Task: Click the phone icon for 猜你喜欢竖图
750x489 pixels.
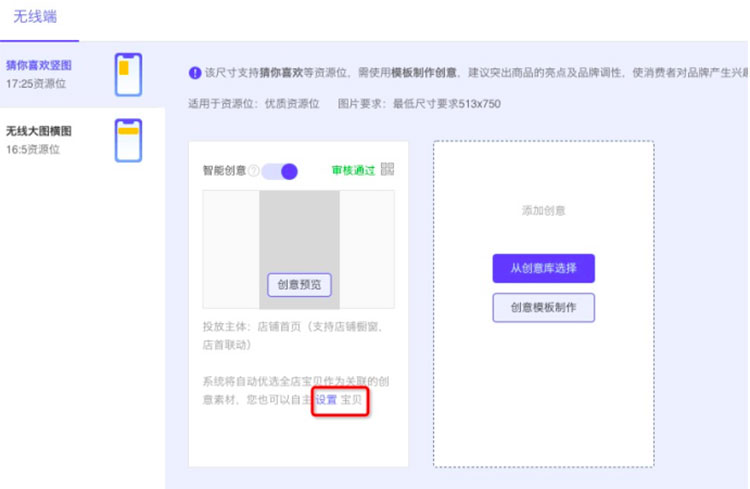Action: (x=128, y=74)
